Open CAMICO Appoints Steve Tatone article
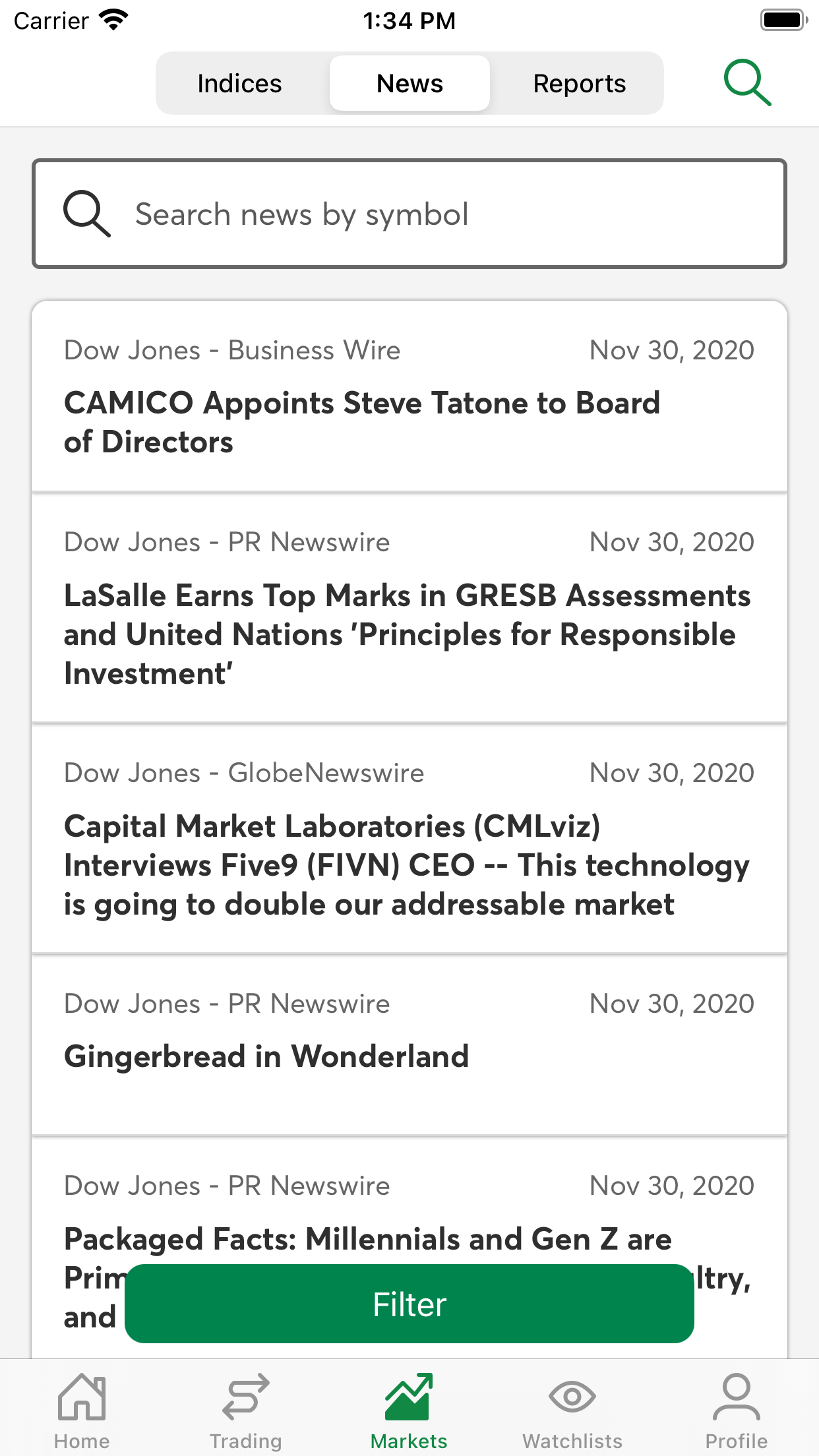The width and height of the screenshot is (819, 1456). (x=362, y=422)
